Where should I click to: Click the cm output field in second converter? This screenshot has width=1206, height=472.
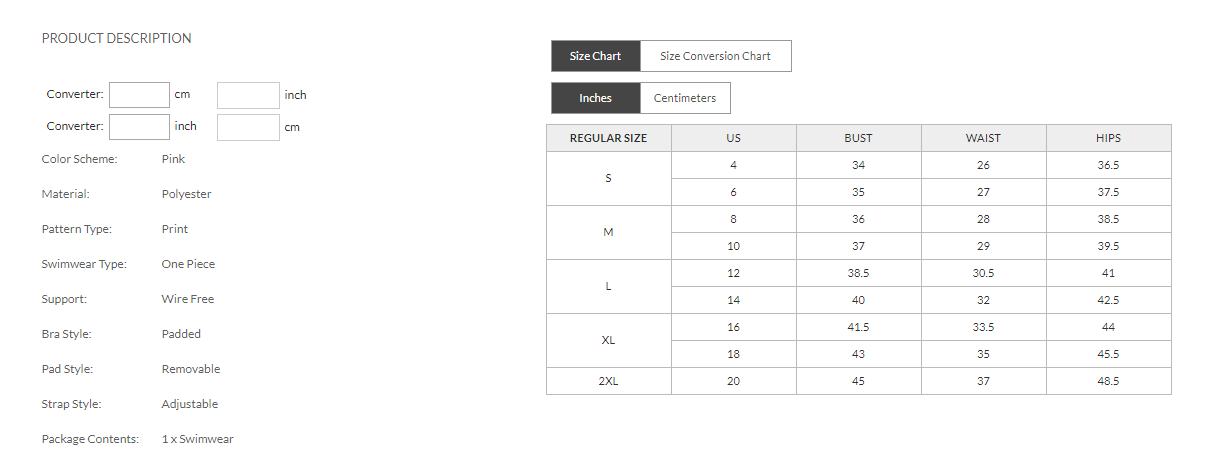pos(248,127)
